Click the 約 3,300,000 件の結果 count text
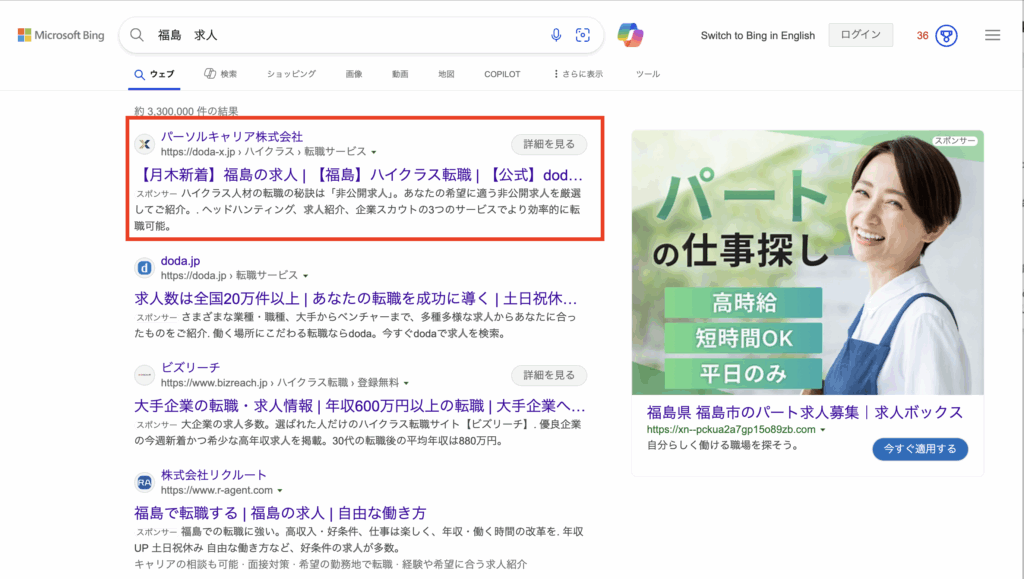This screenshot has width=1024, height=579. (x=186, y=111)
